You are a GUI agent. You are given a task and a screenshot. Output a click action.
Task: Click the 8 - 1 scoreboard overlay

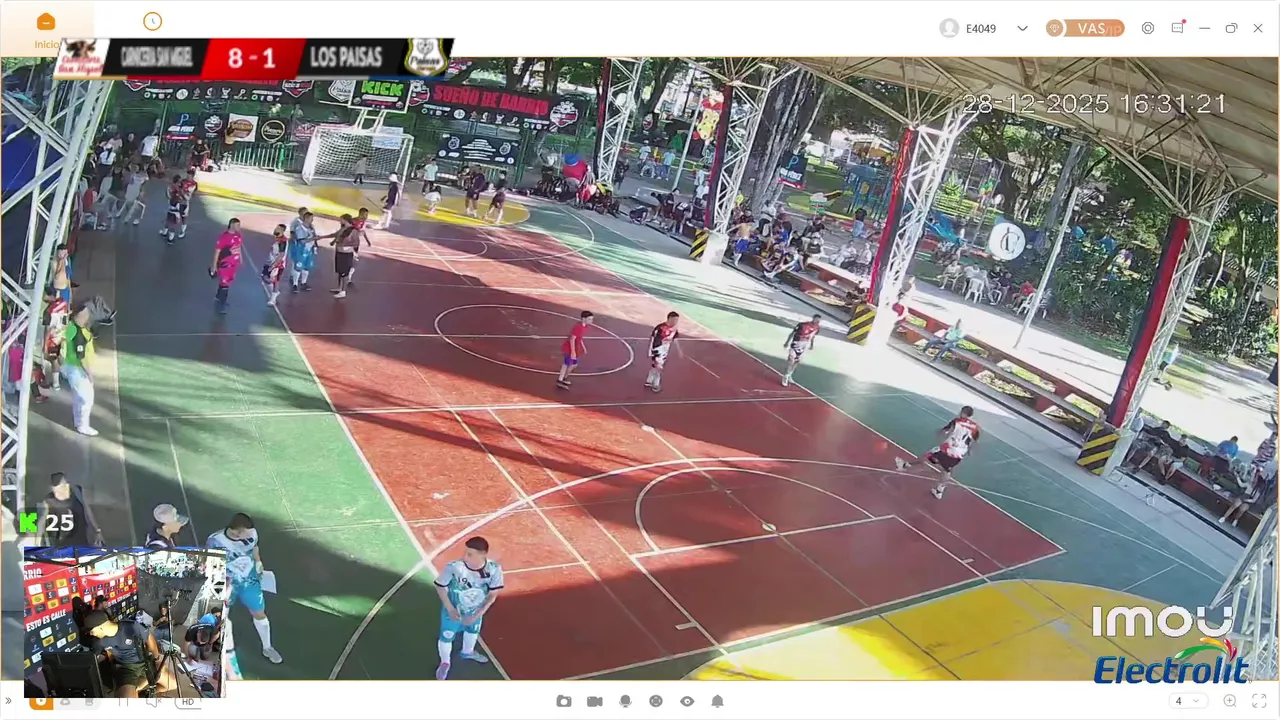pyautogui.click(x=251, y=58)
